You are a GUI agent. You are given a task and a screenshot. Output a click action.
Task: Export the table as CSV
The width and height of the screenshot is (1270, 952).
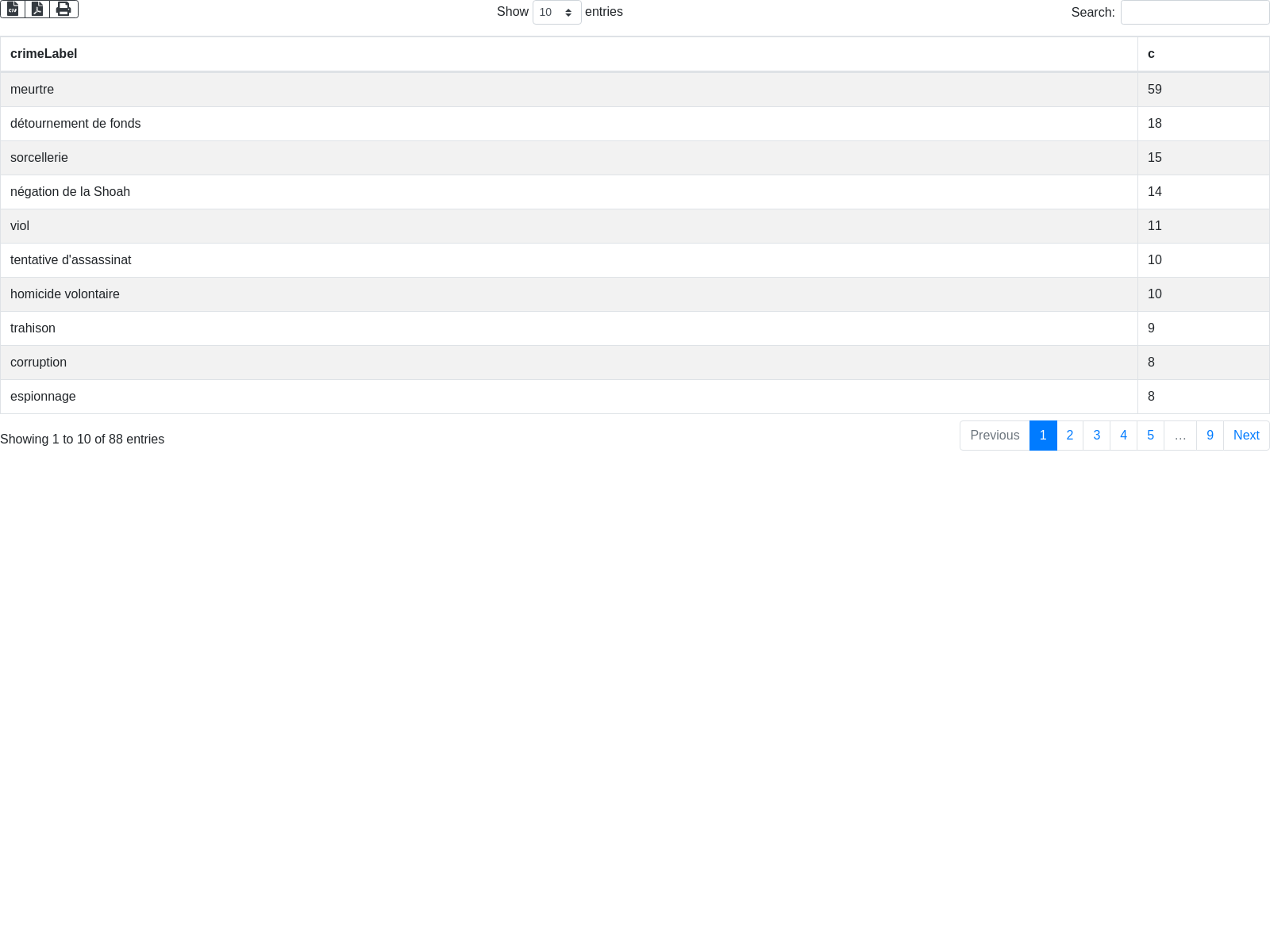pyautogui.click(x=13, y=9)
